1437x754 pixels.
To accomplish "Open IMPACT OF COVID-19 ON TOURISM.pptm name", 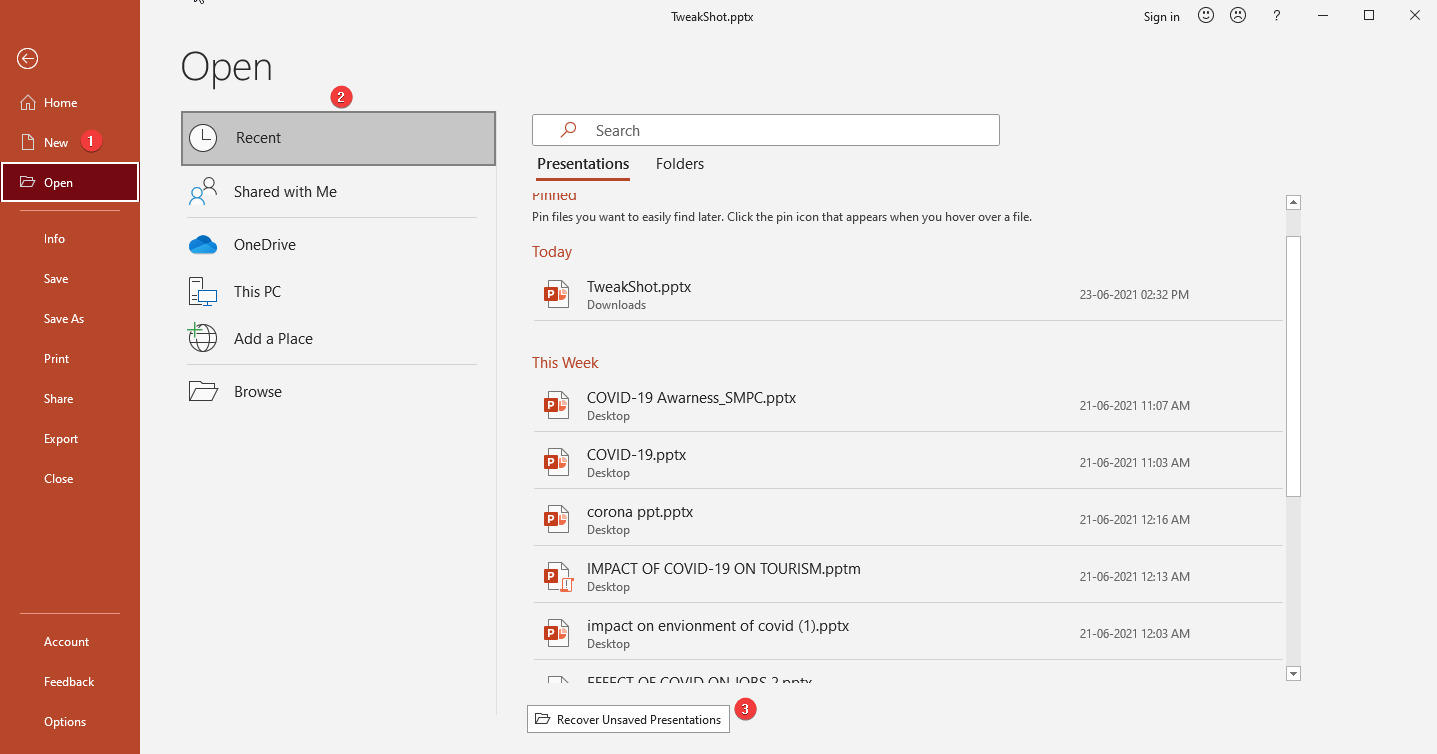I will click(724, 568).
